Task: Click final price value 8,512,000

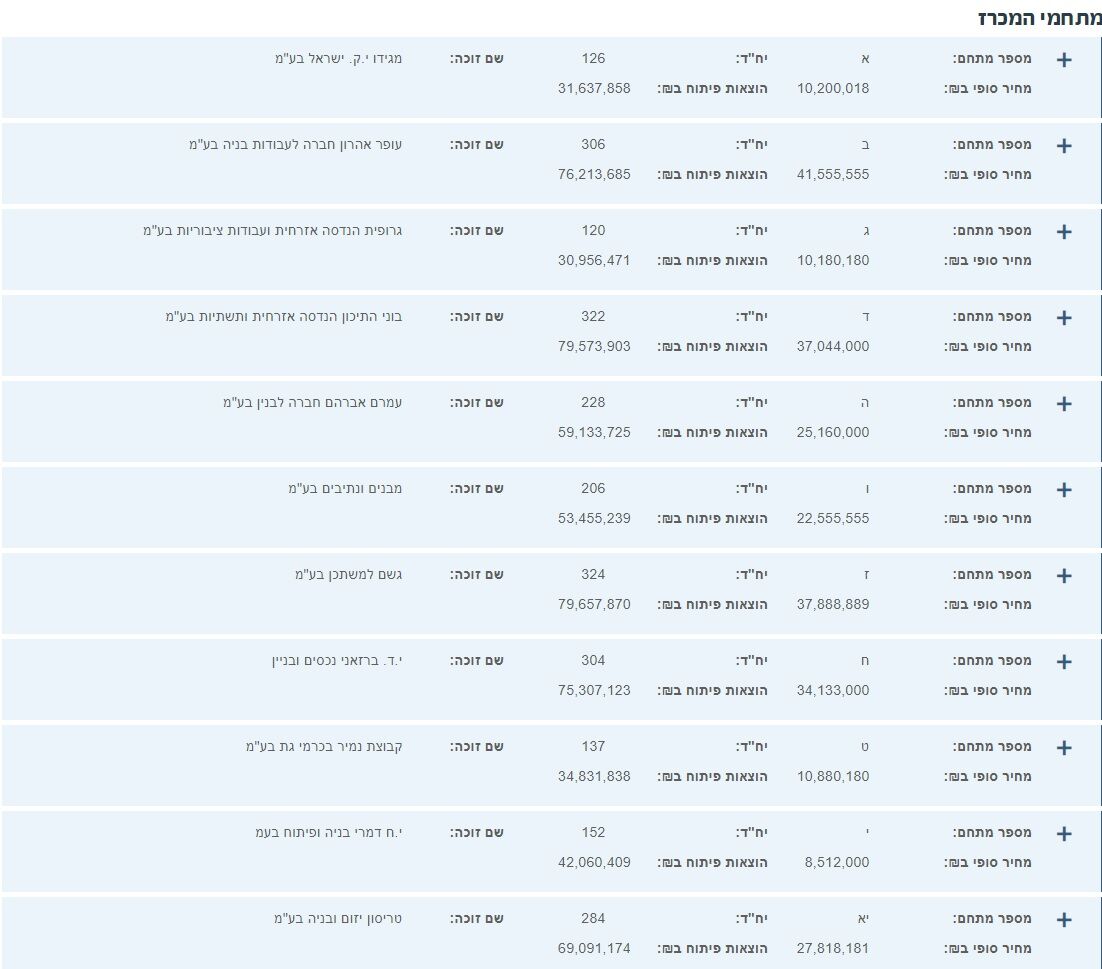Action: coord(837,862)
